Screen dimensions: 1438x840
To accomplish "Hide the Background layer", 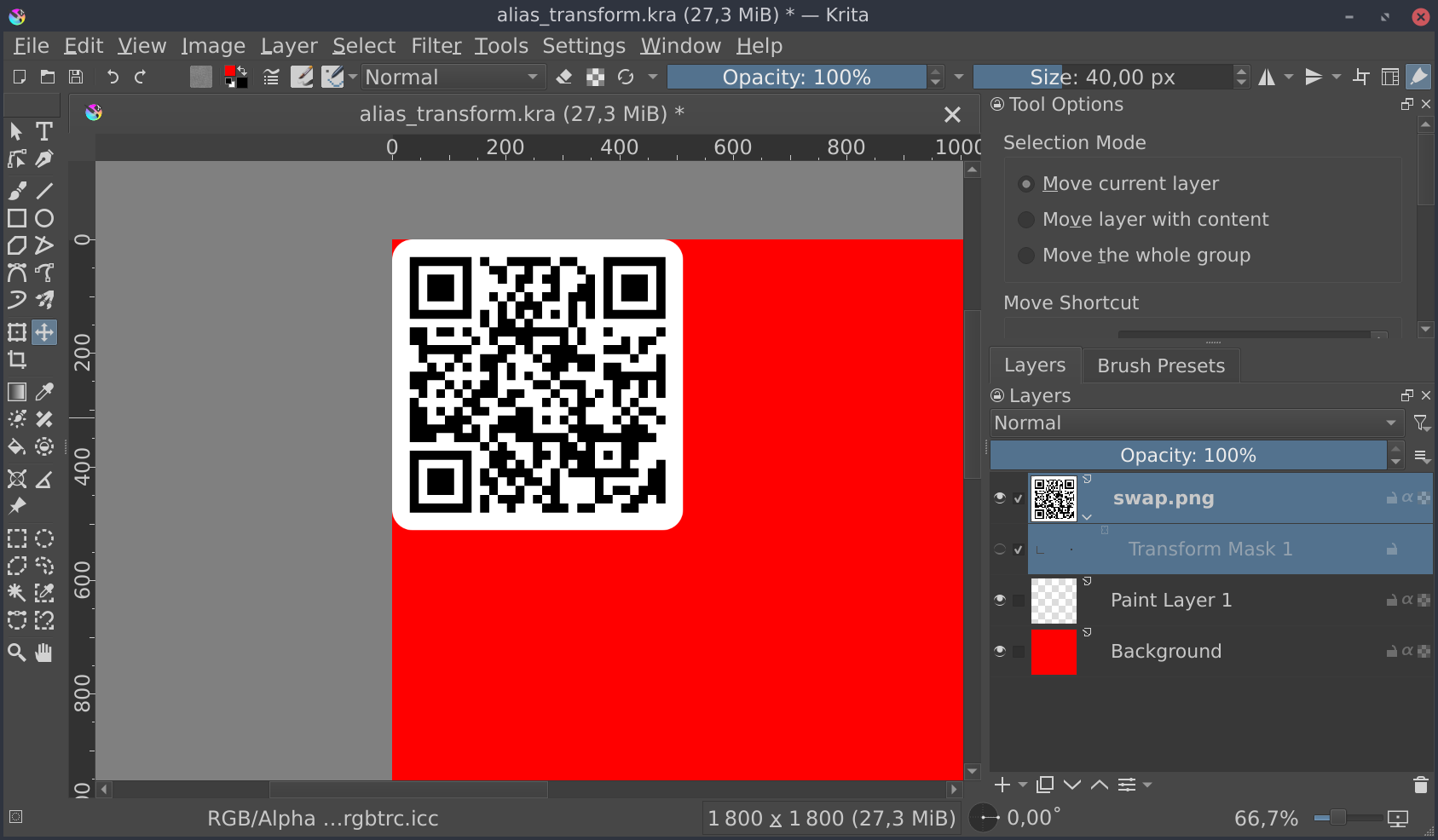I will (1000, 651).
